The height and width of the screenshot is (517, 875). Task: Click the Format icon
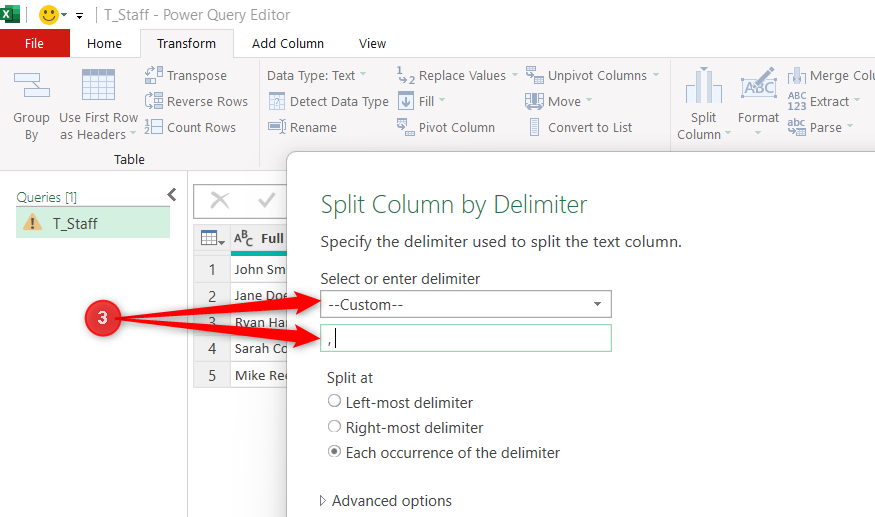pyautogui.click(x=758, y=85)
